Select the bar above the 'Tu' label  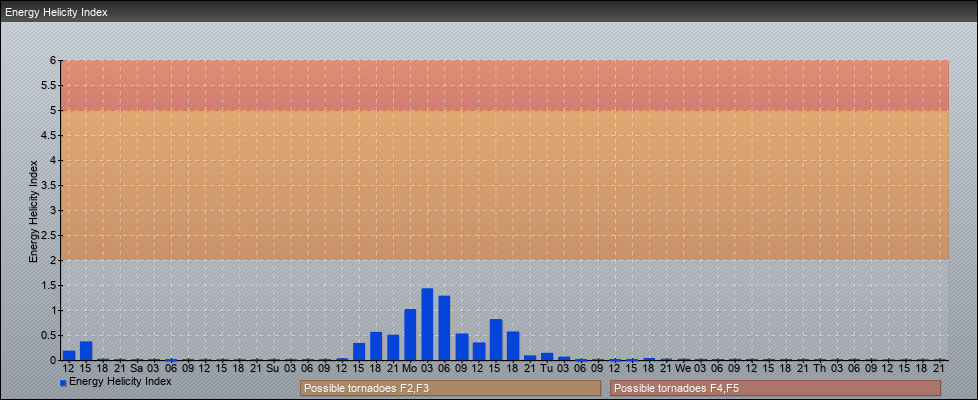tap(546, 356)
